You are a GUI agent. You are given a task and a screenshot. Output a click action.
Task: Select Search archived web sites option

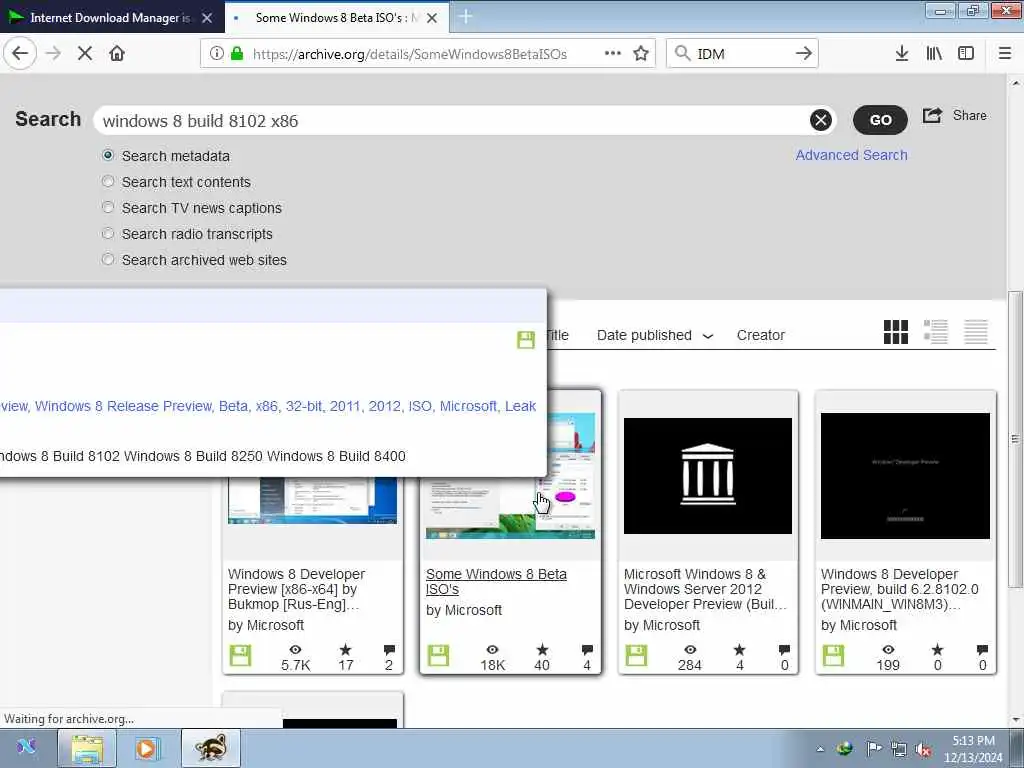pyautogui.click(x=108, y=260)
